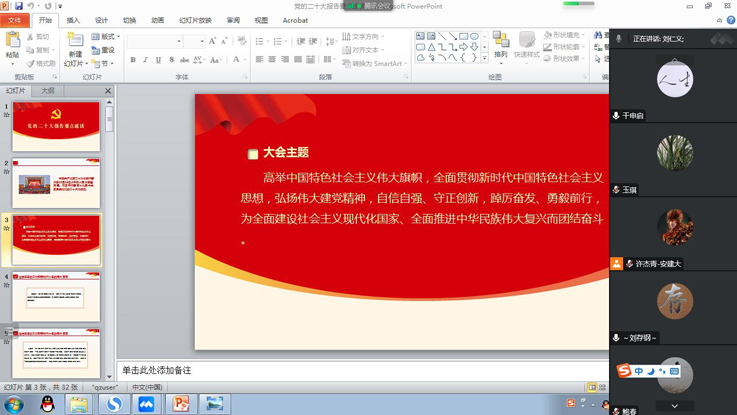Click the Paste (粘贴) icon
The width and height of the screenshot is (737, 415).
[12, 43]
